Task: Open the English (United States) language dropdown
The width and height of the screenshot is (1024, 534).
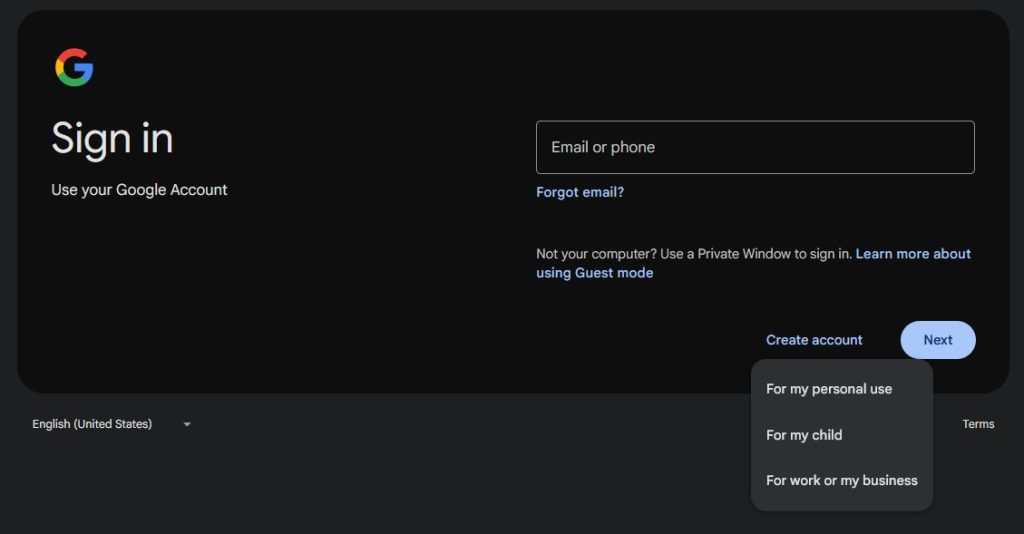Action: point(111,424)
